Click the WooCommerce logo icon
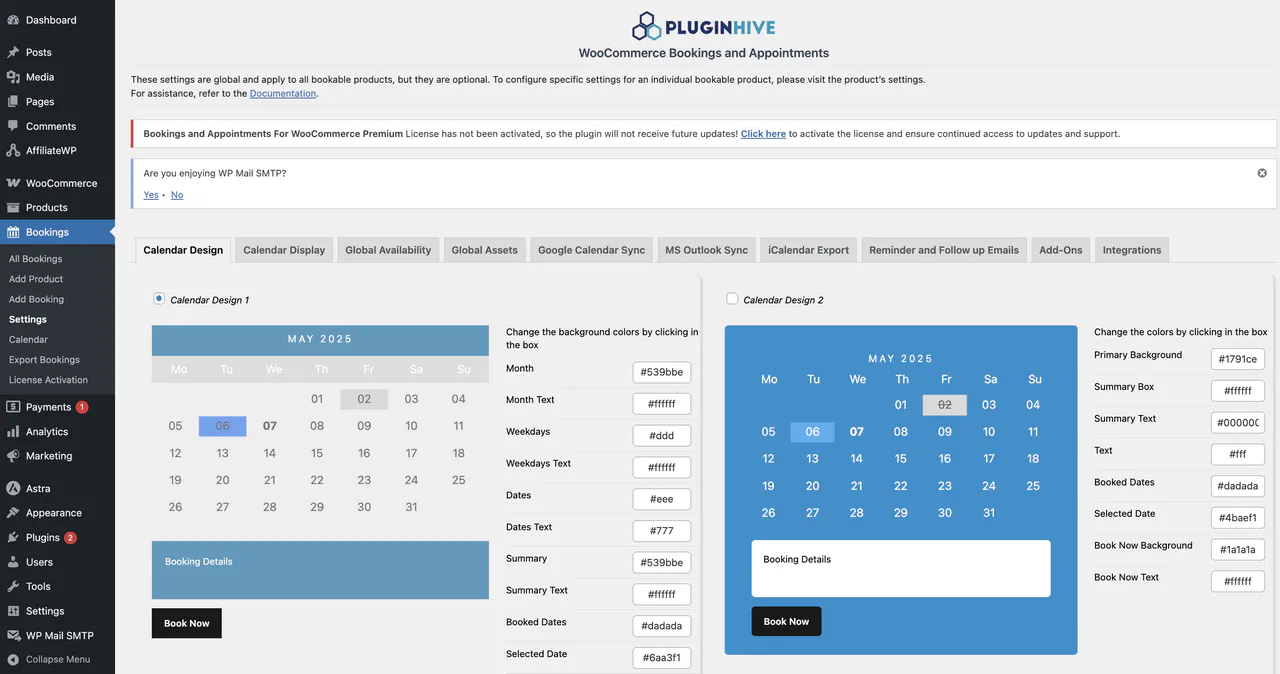The width and height of the screenshot is (1280, 674). [x=13, y=183]
